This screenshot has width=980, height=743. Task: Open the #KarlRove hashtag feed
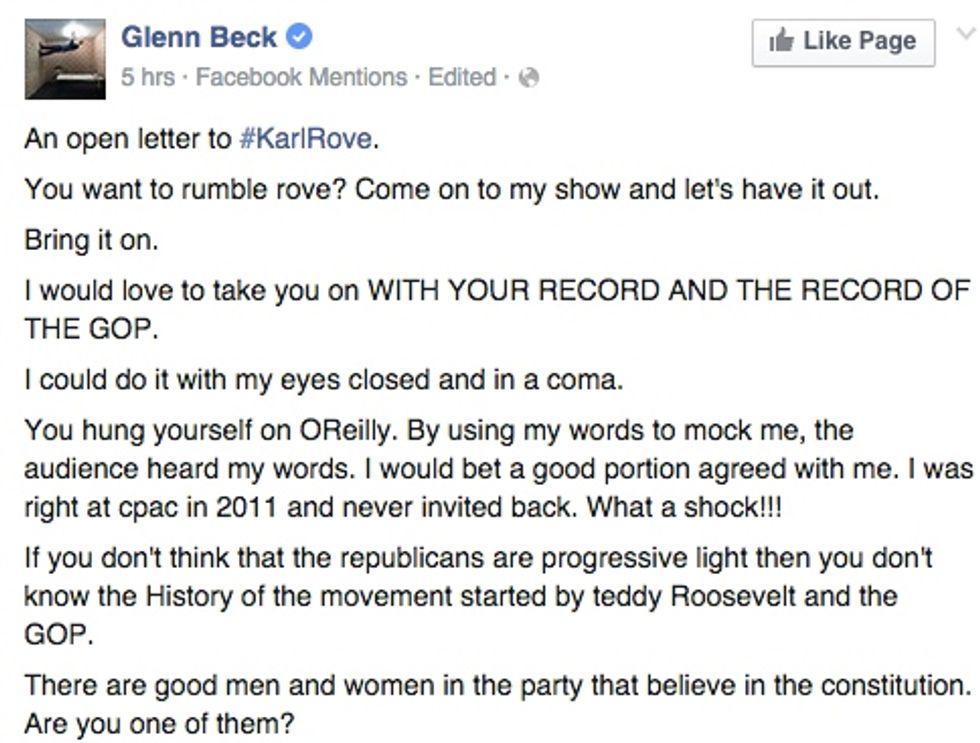tap(310, 139)
